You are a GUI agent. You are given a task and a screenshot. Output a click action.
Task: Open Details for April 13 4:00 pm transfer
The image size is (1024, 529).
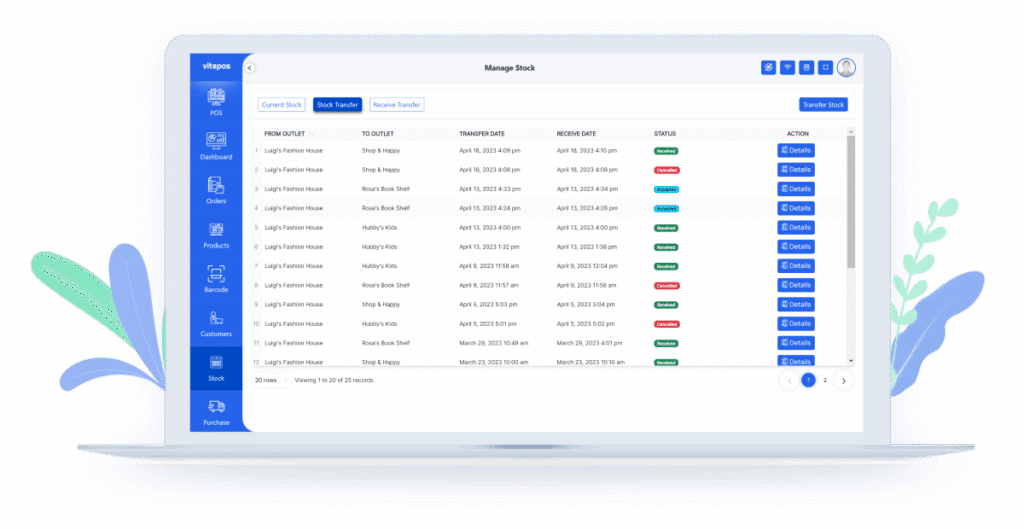point(796,227)
